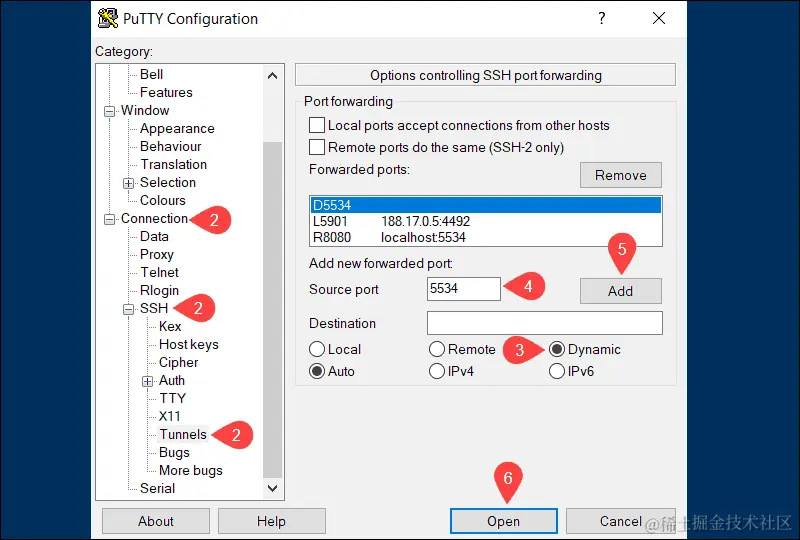This screenshot has height=540, width=800.
Task: Open the Colours category
Action: coord(163,200)
